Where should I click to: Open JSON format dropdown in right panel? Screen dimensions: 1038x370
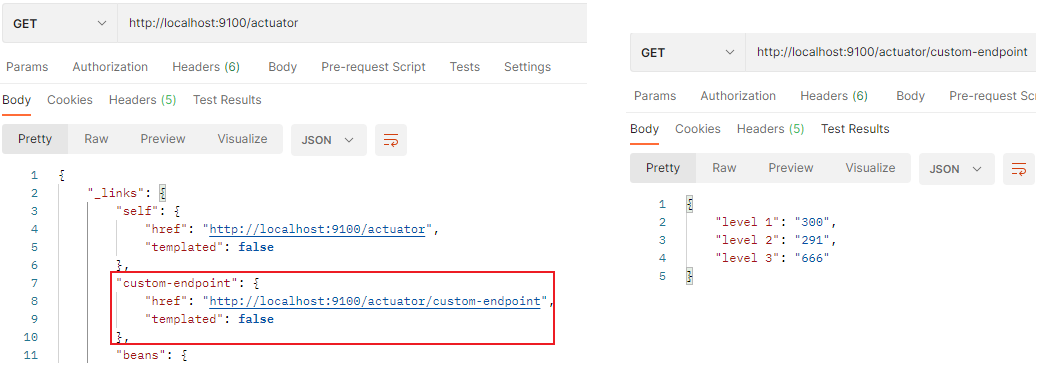(x=957, y=169)
